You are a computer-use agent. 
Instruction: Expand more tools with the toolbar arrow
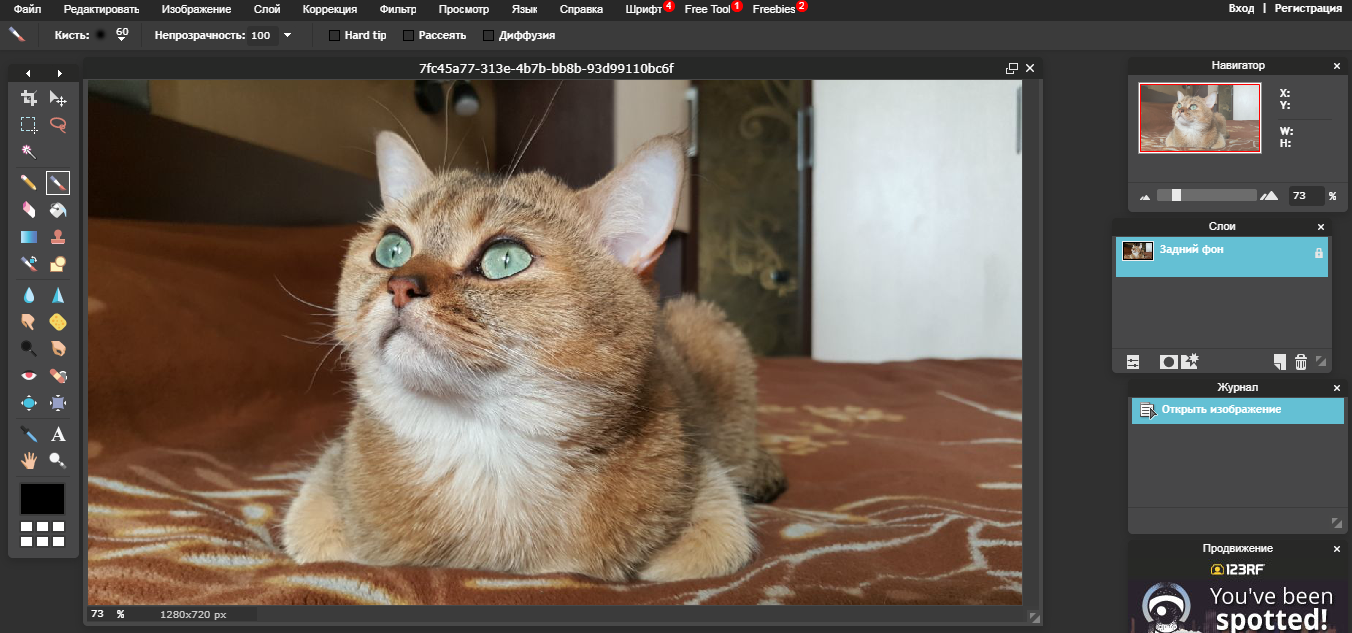59,72
